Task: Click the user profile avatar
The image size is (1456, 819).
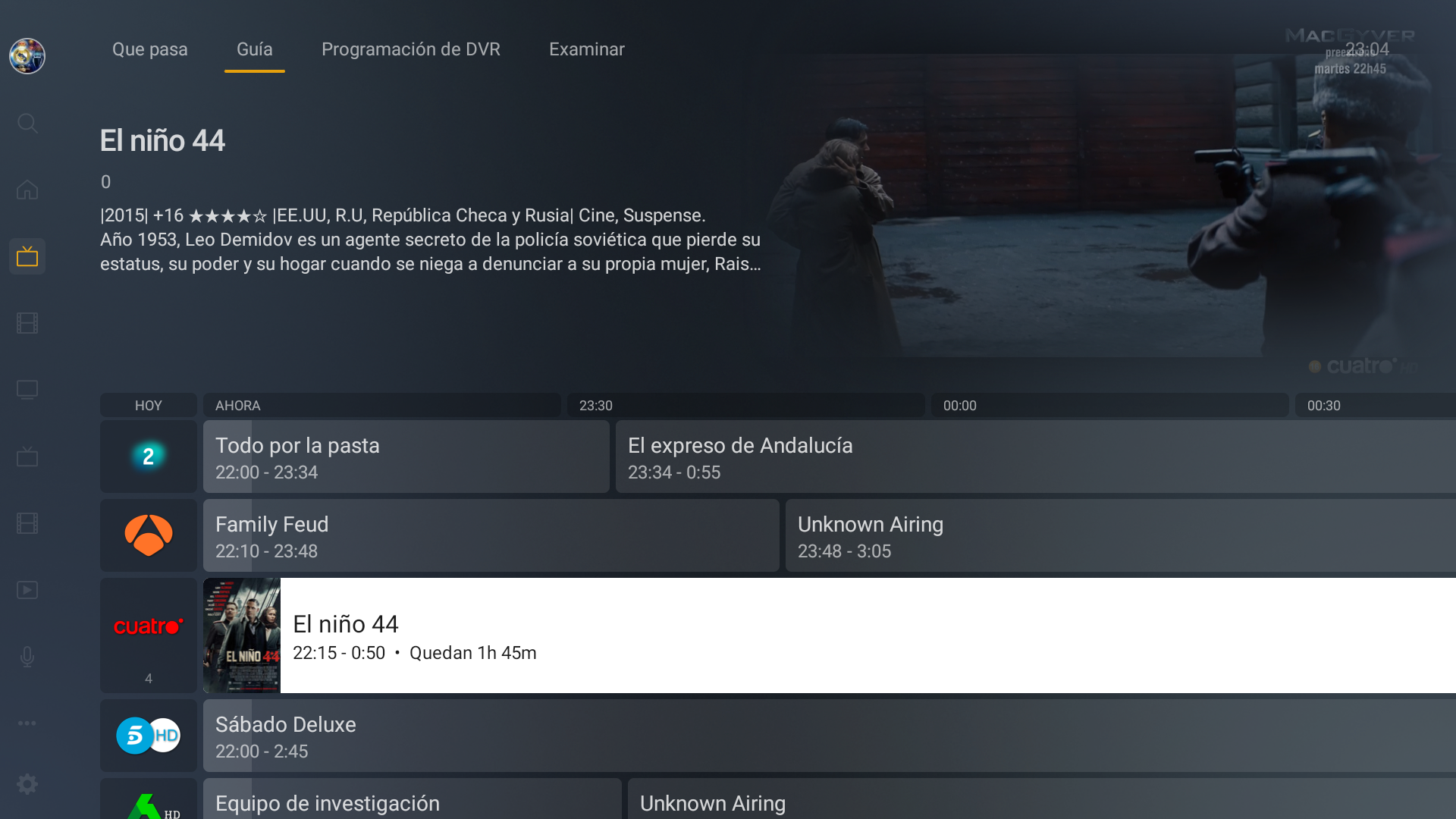Action: point(27,56)
